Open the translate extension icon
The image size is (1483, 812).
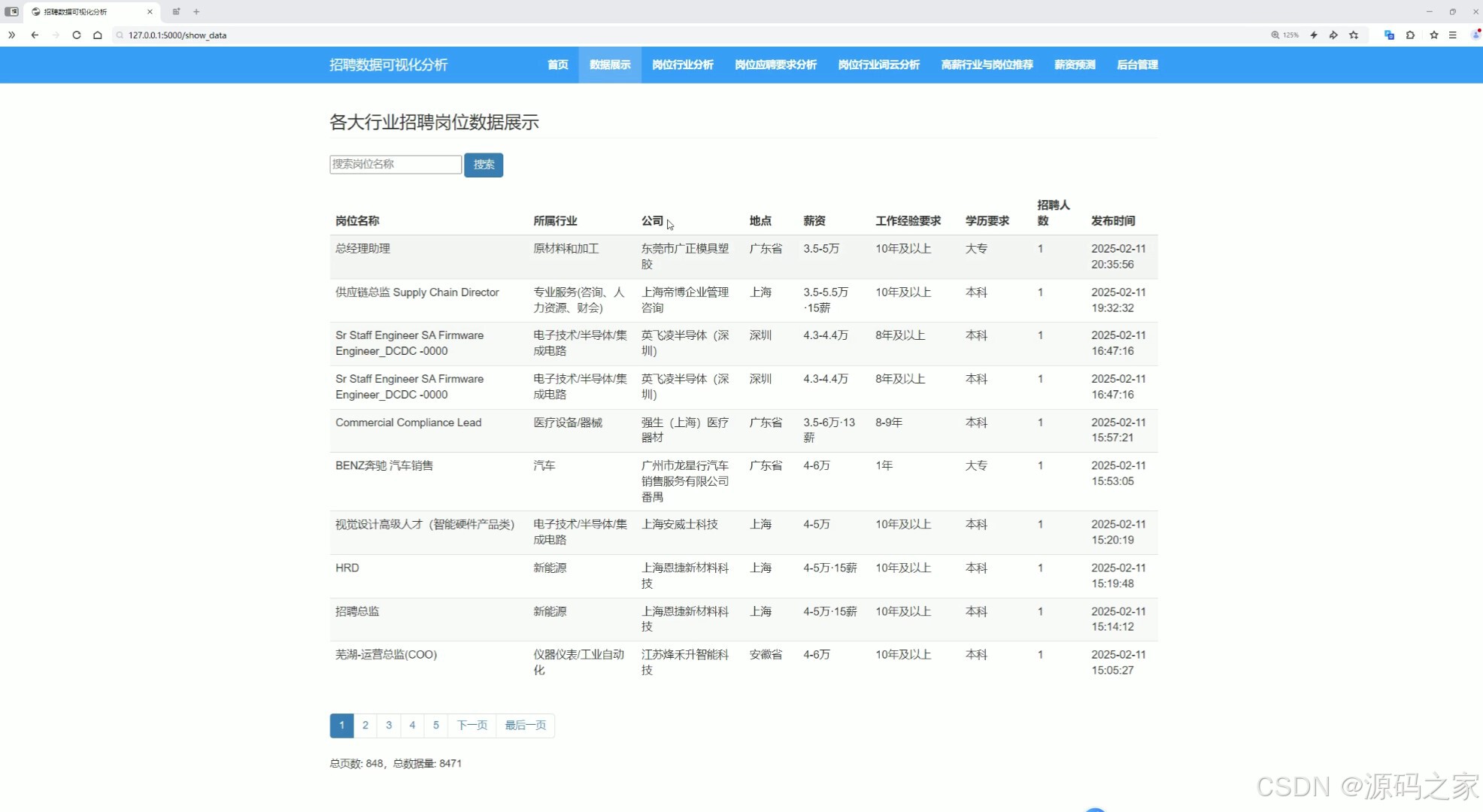coord(1389,35)
